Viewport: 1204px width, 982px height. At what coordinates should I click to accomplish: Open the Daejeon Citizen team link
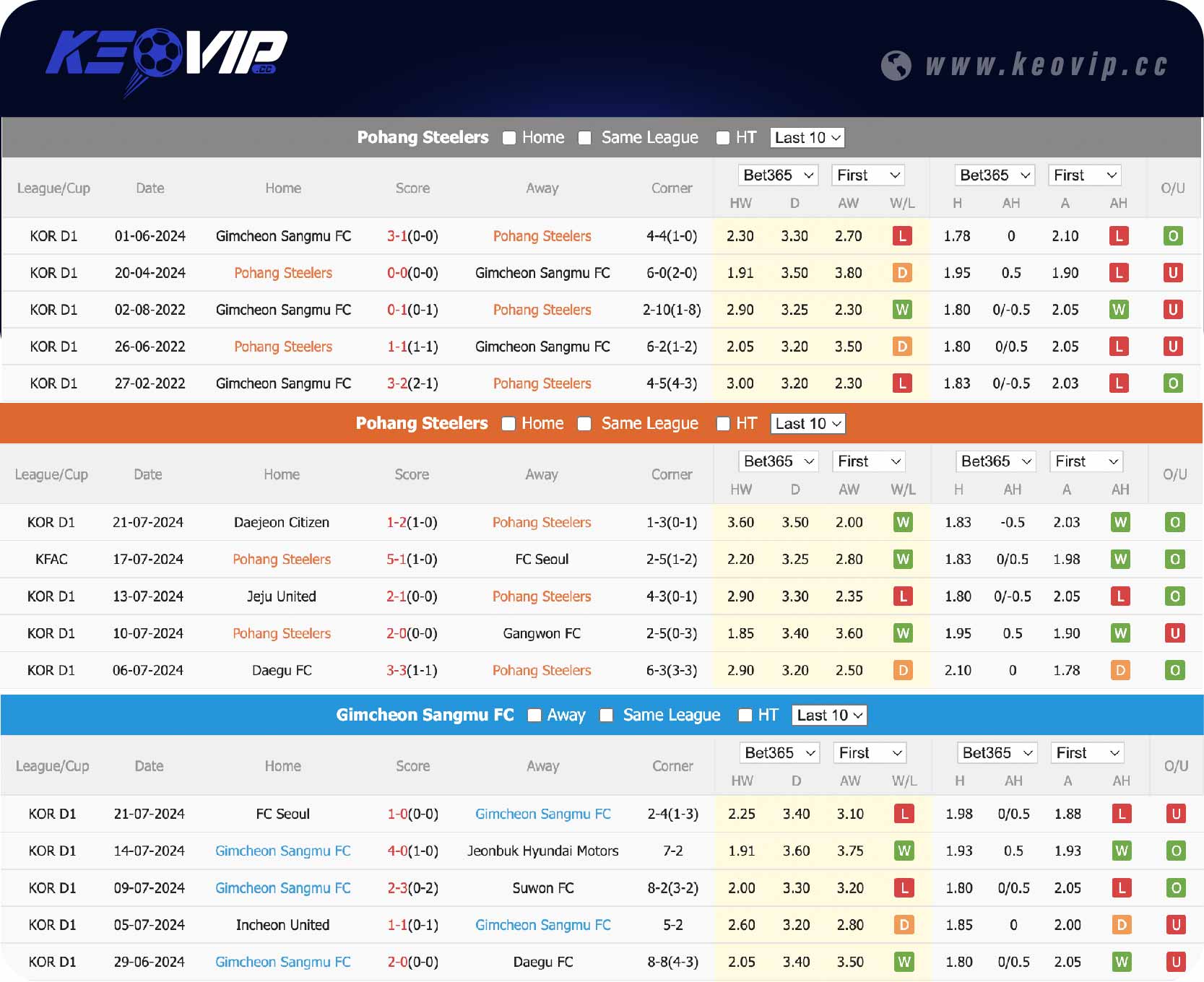[281, 522]
